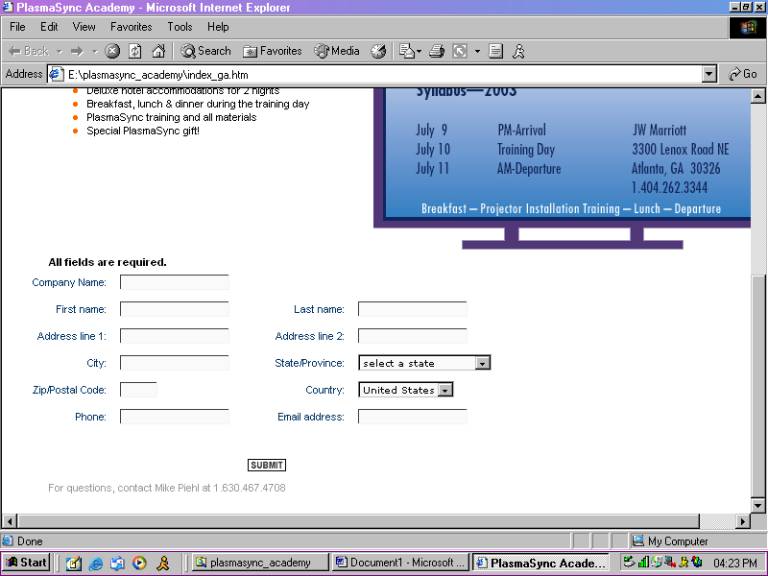
Task: Click the horizontal scrollbar left arrow
Action: pos(9,521)
